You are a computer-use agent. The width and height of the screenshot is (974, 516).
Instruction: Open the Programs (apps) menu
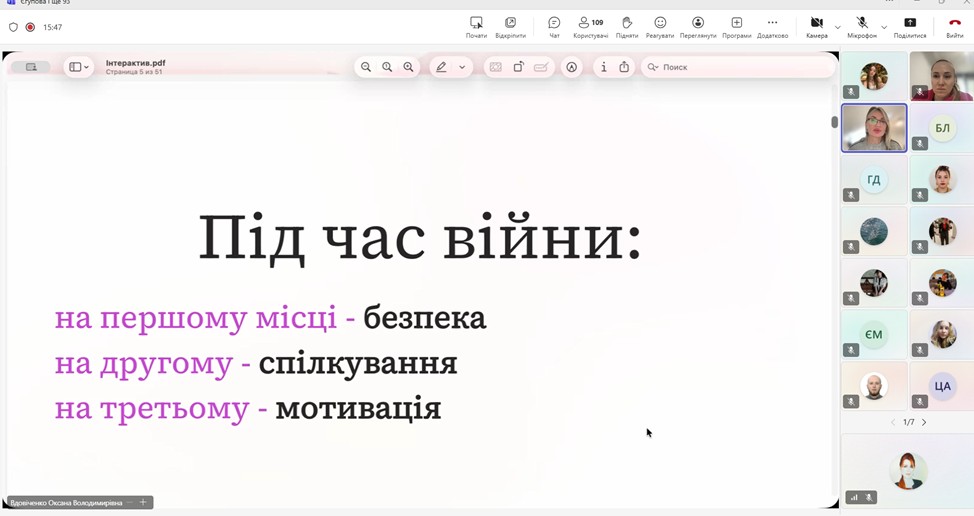736,26
